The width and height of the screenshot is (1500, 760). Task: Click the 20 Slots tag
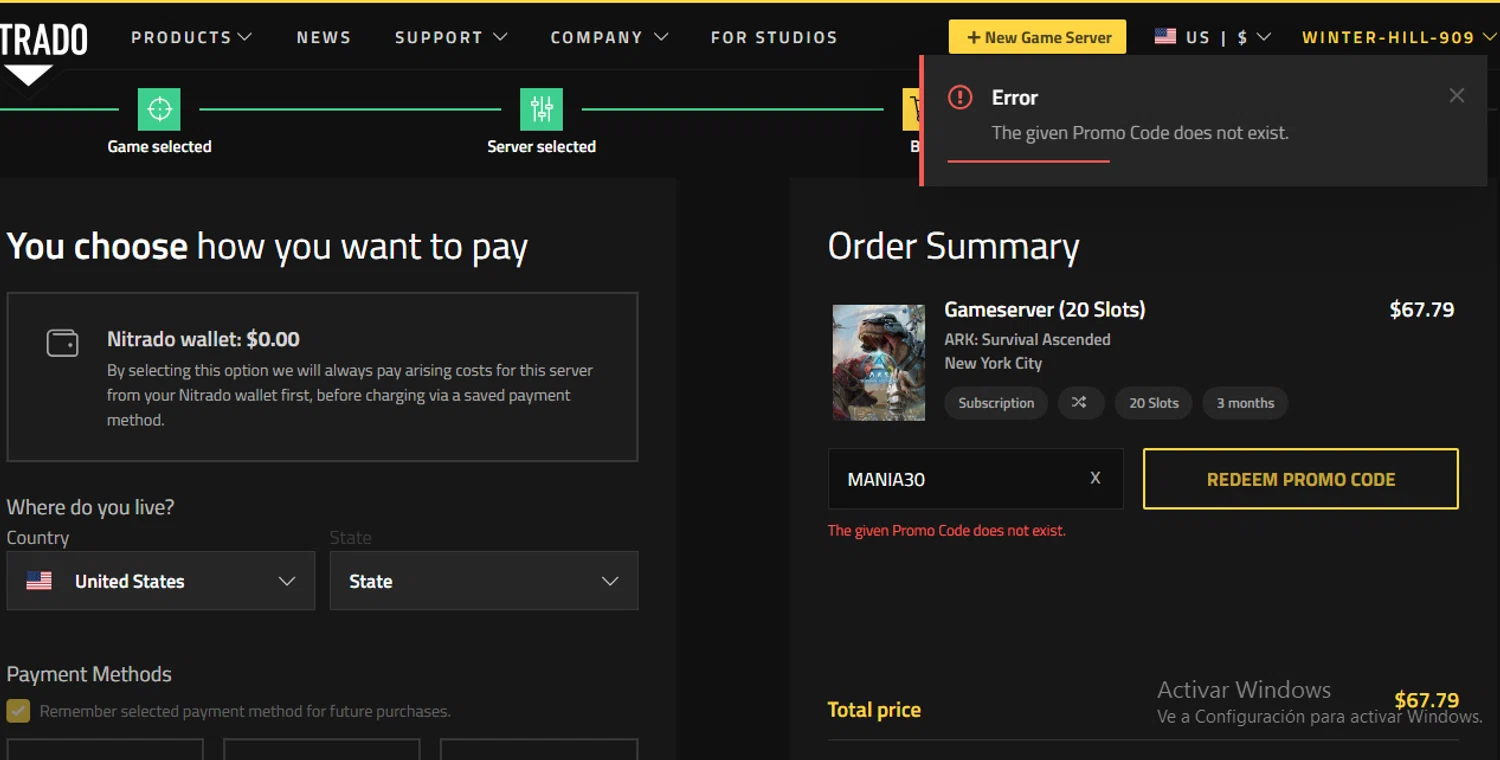1154,403
